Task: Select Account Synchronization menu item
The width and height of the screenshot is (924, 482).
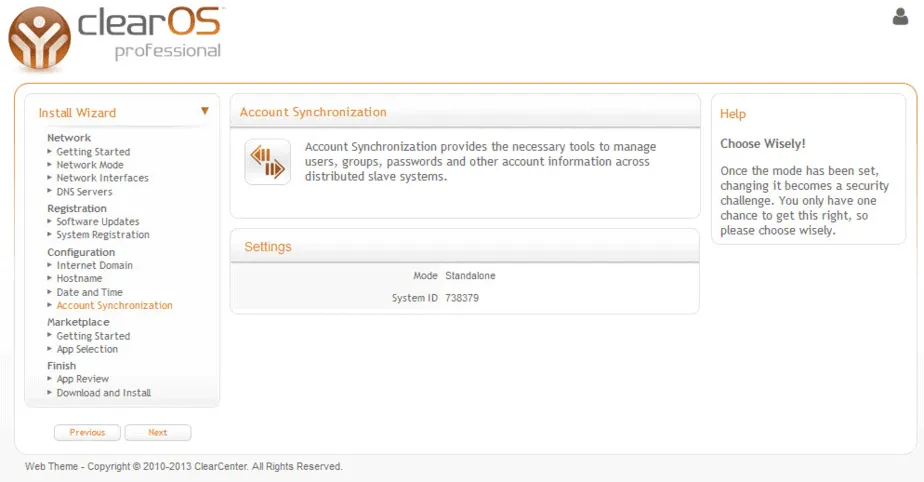Action: tap(114, 306)
